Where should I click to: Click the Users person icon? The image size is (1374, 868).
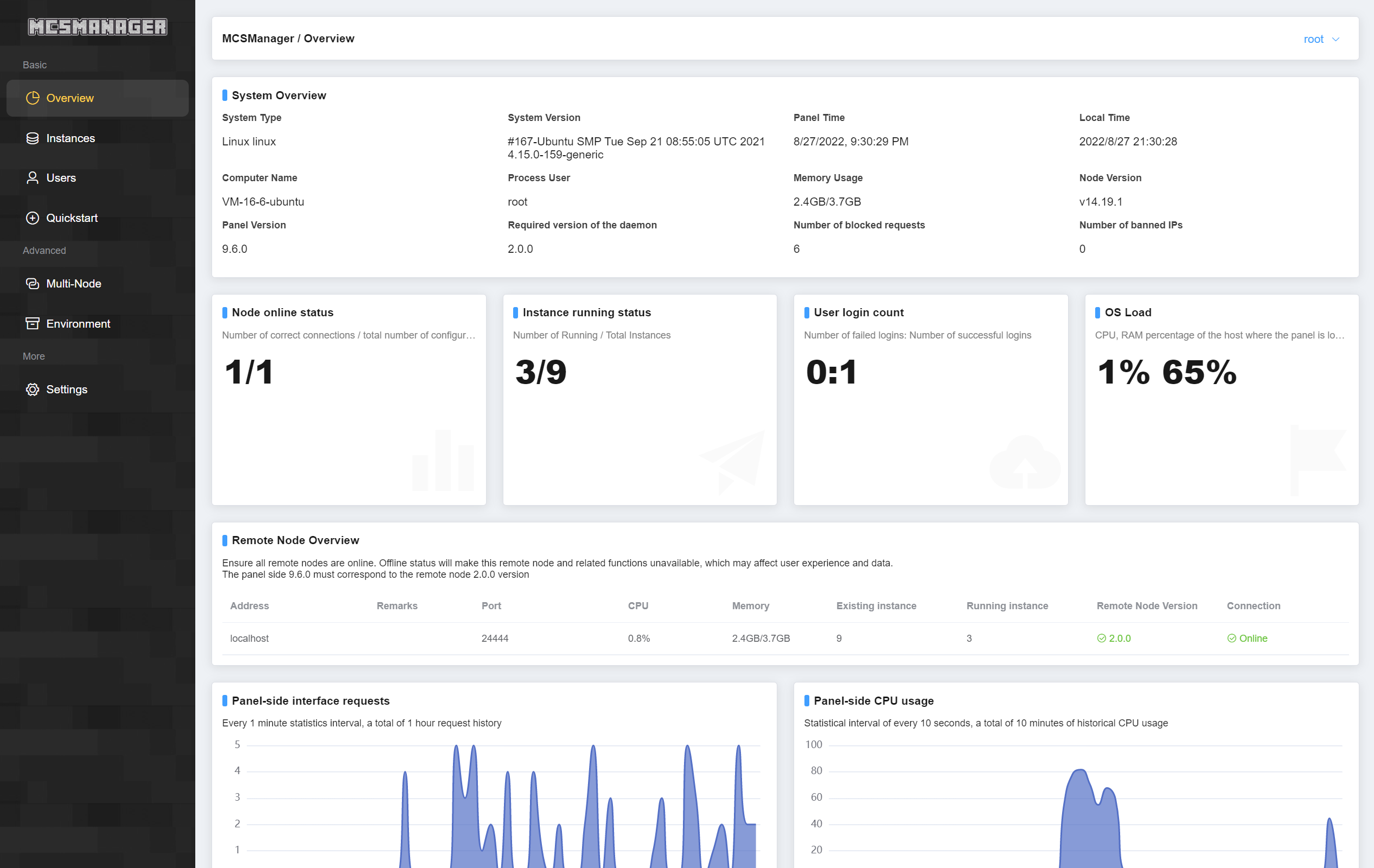coord(33,178)
